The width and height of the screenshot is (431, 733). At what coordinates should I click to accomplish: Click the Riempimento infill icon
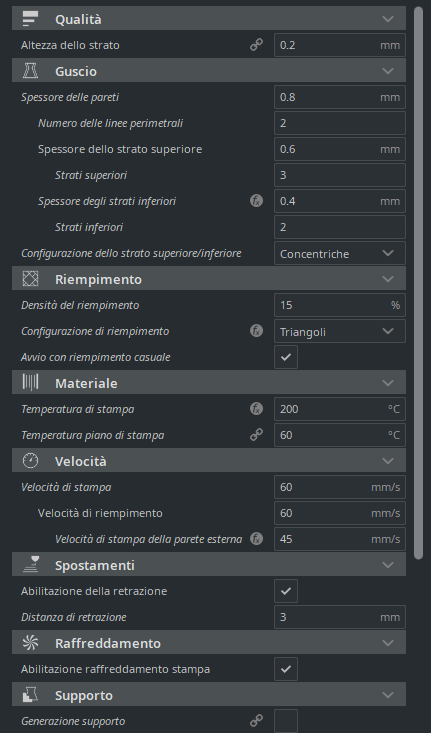(30, 279)
